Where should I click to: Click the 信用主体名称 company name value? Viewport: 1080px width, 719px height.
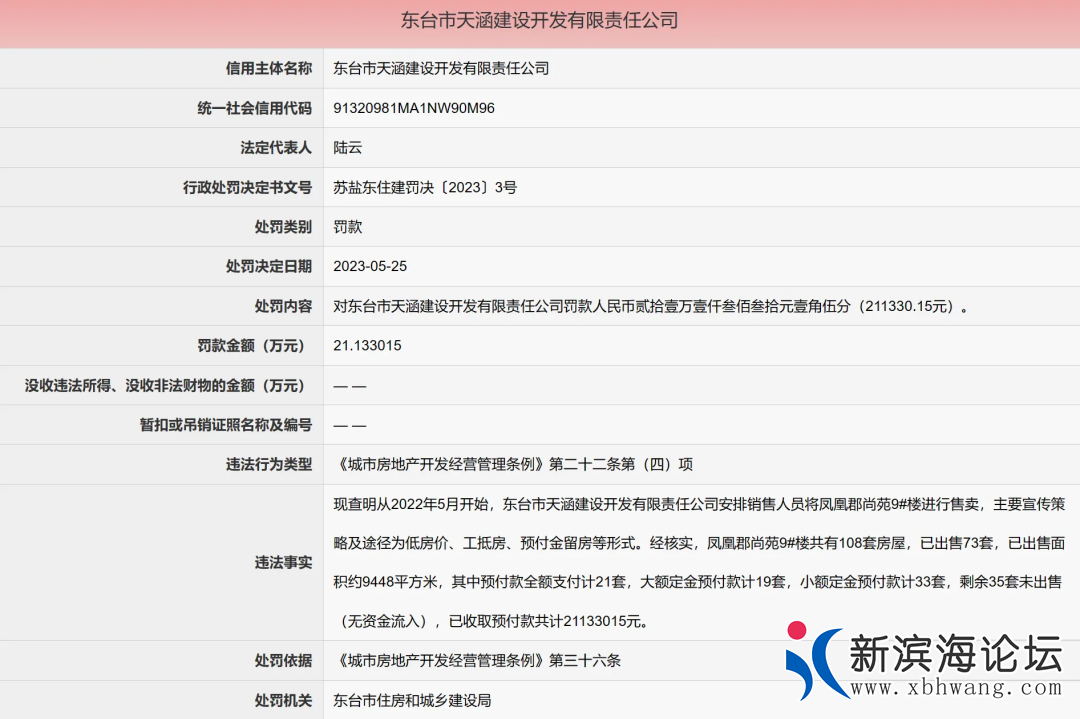pos(441,68)
